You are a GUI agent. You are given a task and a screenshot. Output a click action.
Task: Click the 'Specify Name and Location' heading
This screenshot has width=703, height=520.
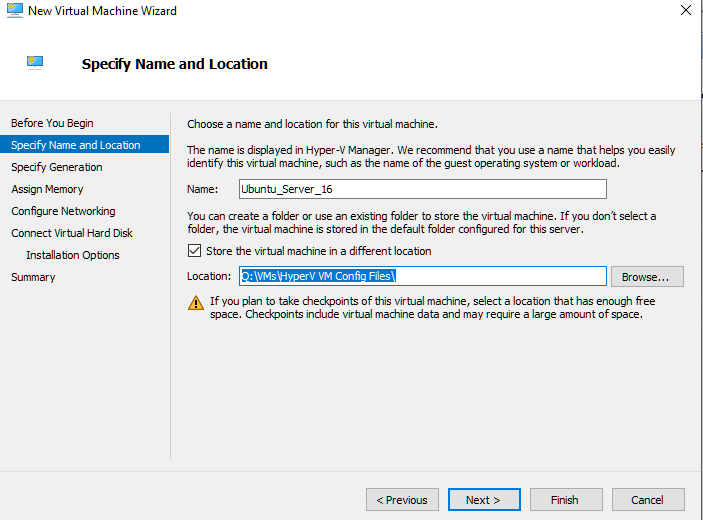pos(174,64)
